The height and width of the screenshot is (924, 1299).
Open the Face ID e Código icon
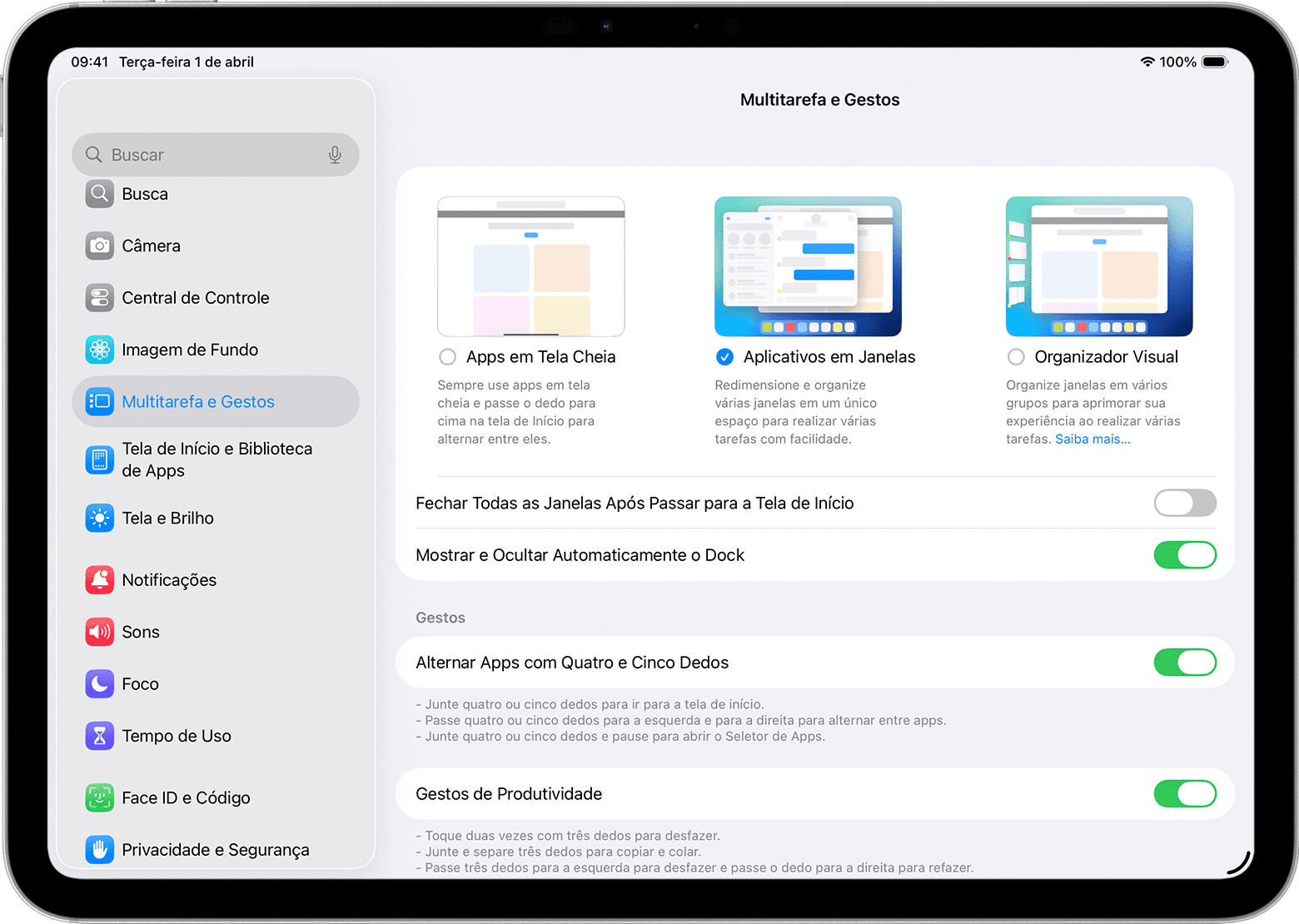100,797
